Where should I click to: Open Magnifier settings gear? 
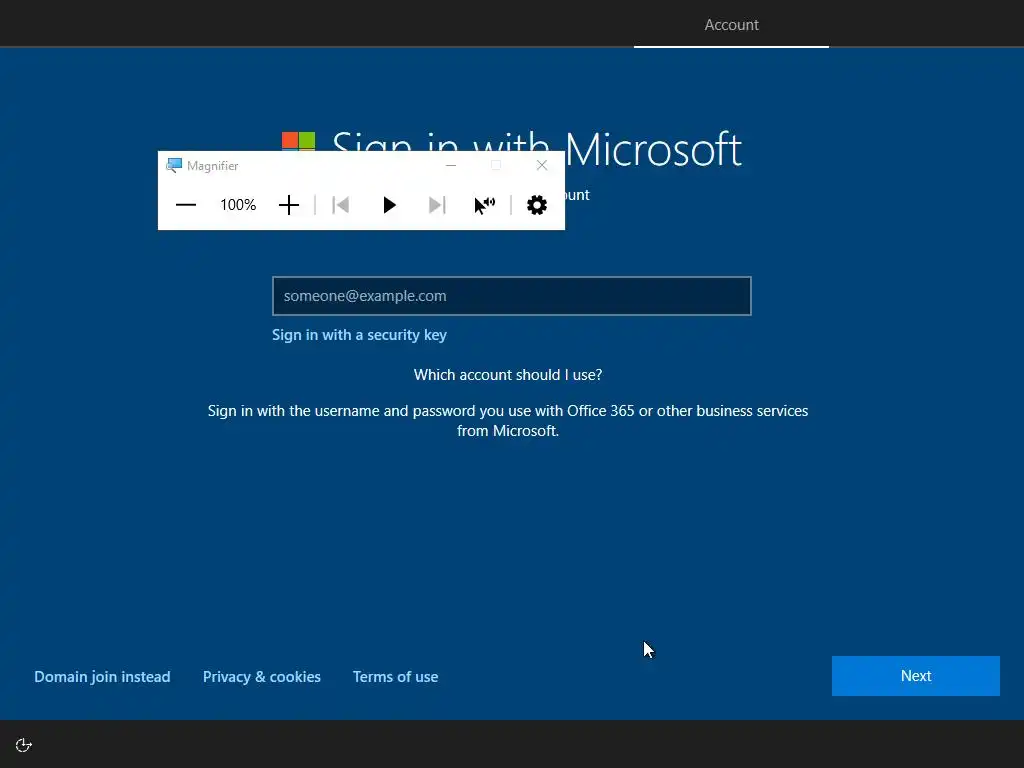coord(537,205)
